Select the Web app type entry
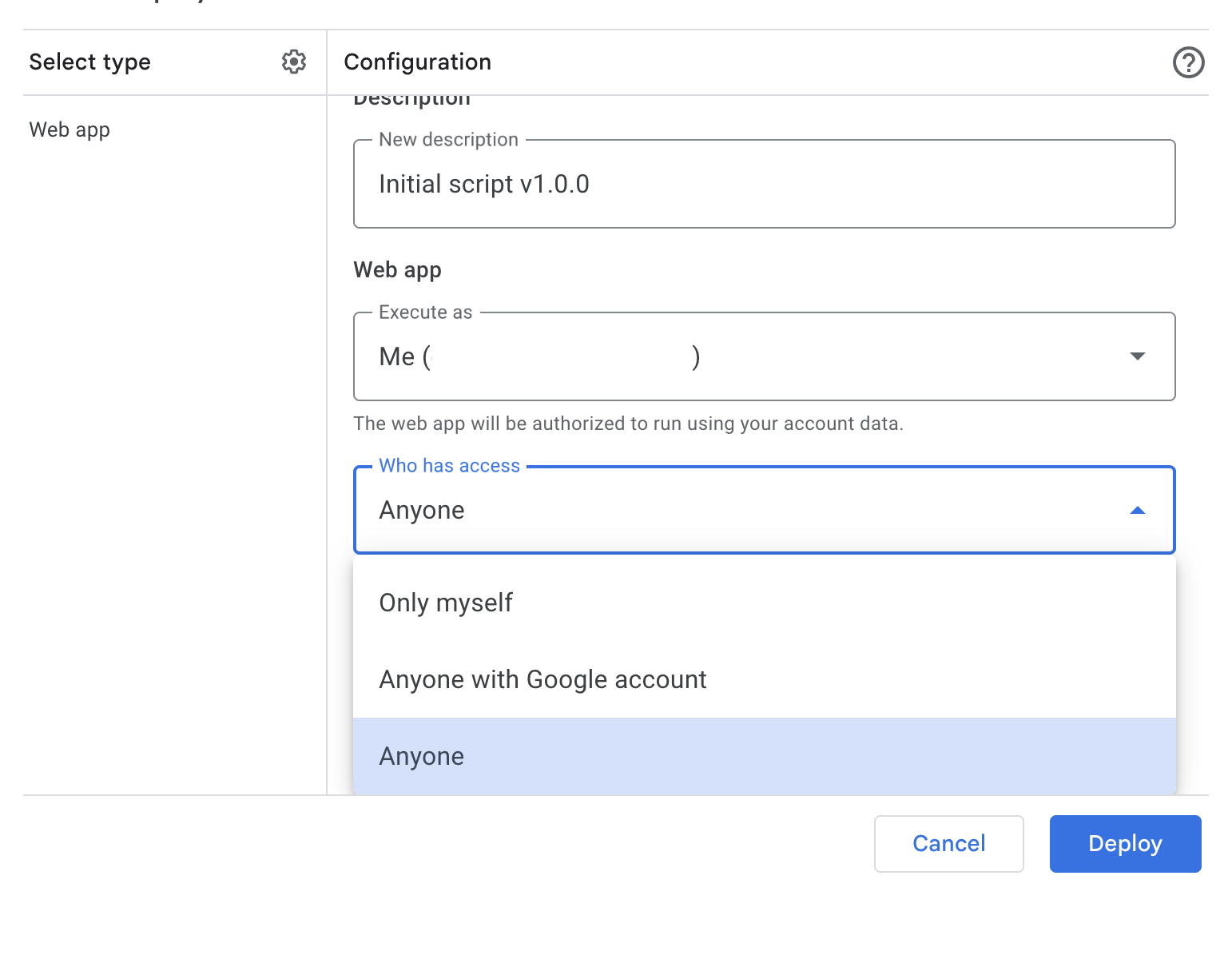 click(x=70, y=129)
